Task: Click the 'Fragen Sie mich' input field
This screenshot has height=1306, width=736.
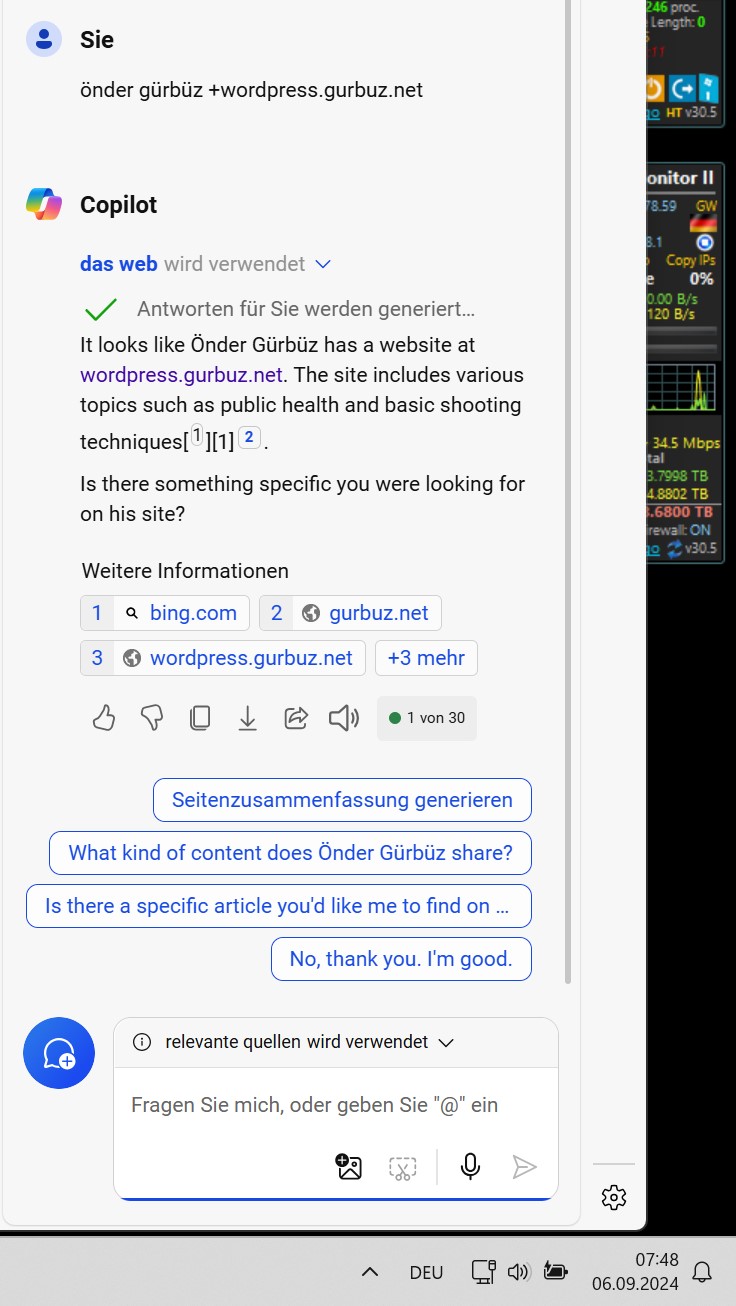Action: (x=336, y=1105)
